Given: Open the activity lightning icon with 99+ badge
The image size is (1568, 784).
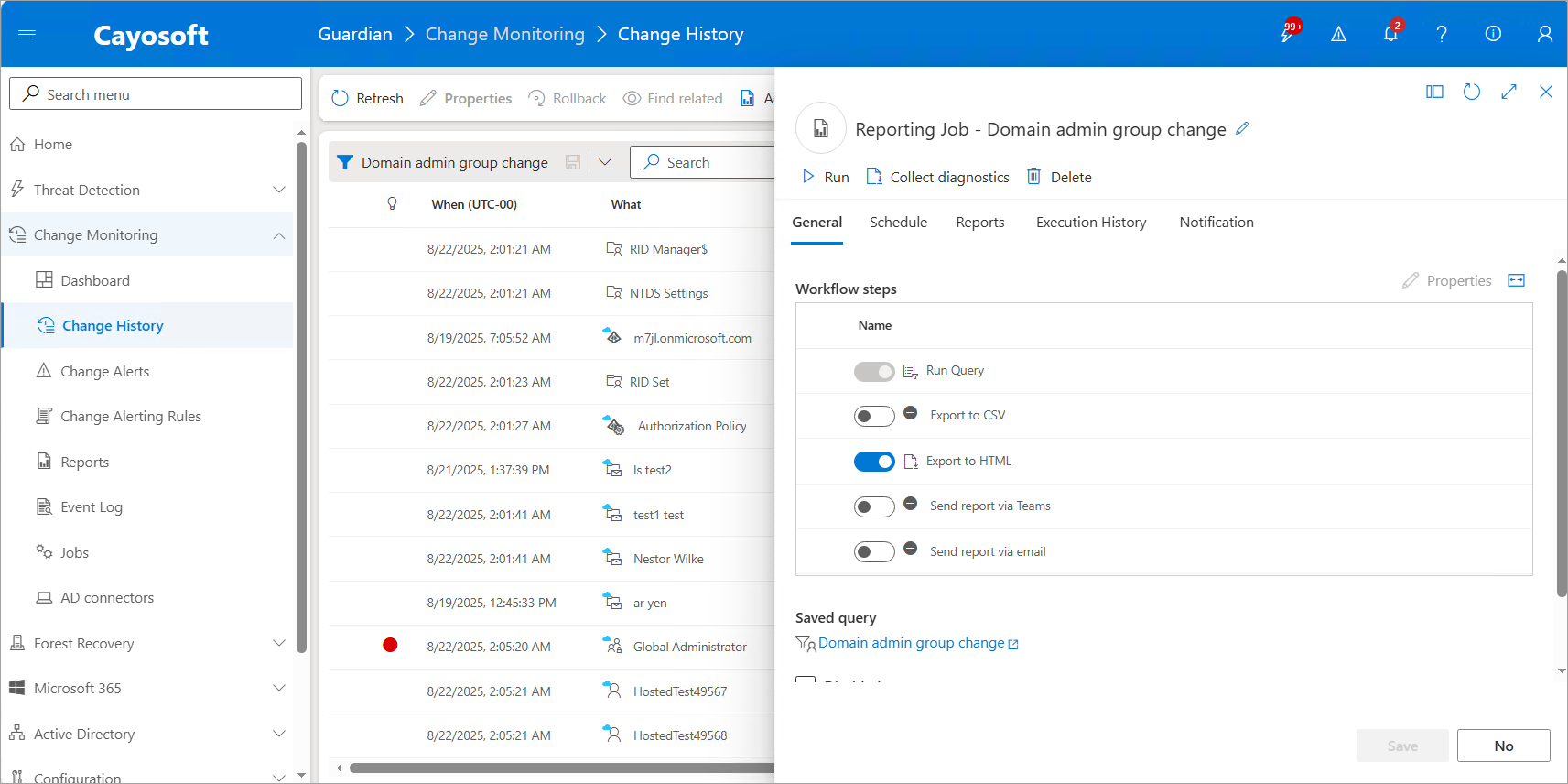Looking at the screenshot, I should (x=1289, y=33).
